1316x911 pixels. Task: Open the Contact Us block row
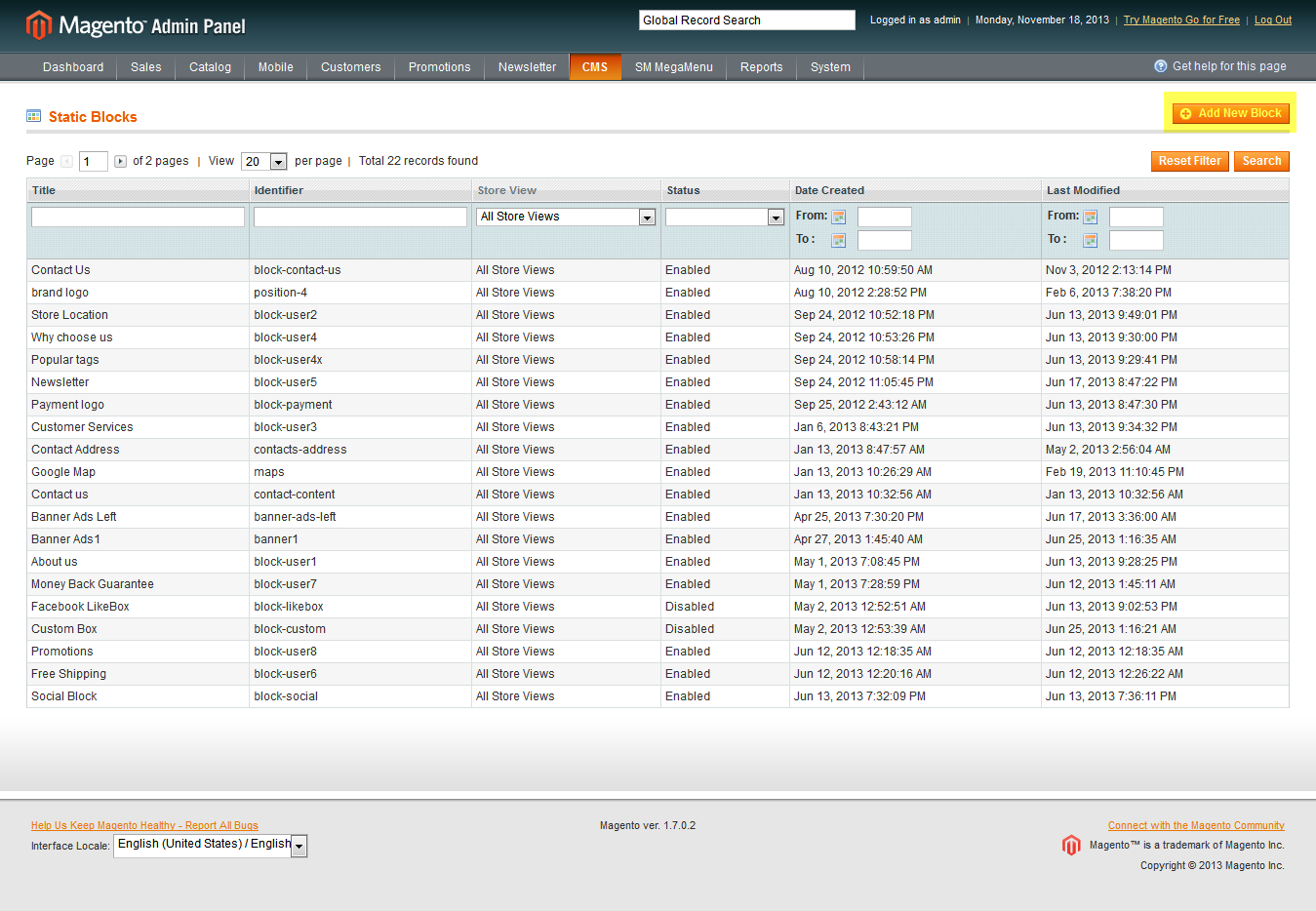658,270
